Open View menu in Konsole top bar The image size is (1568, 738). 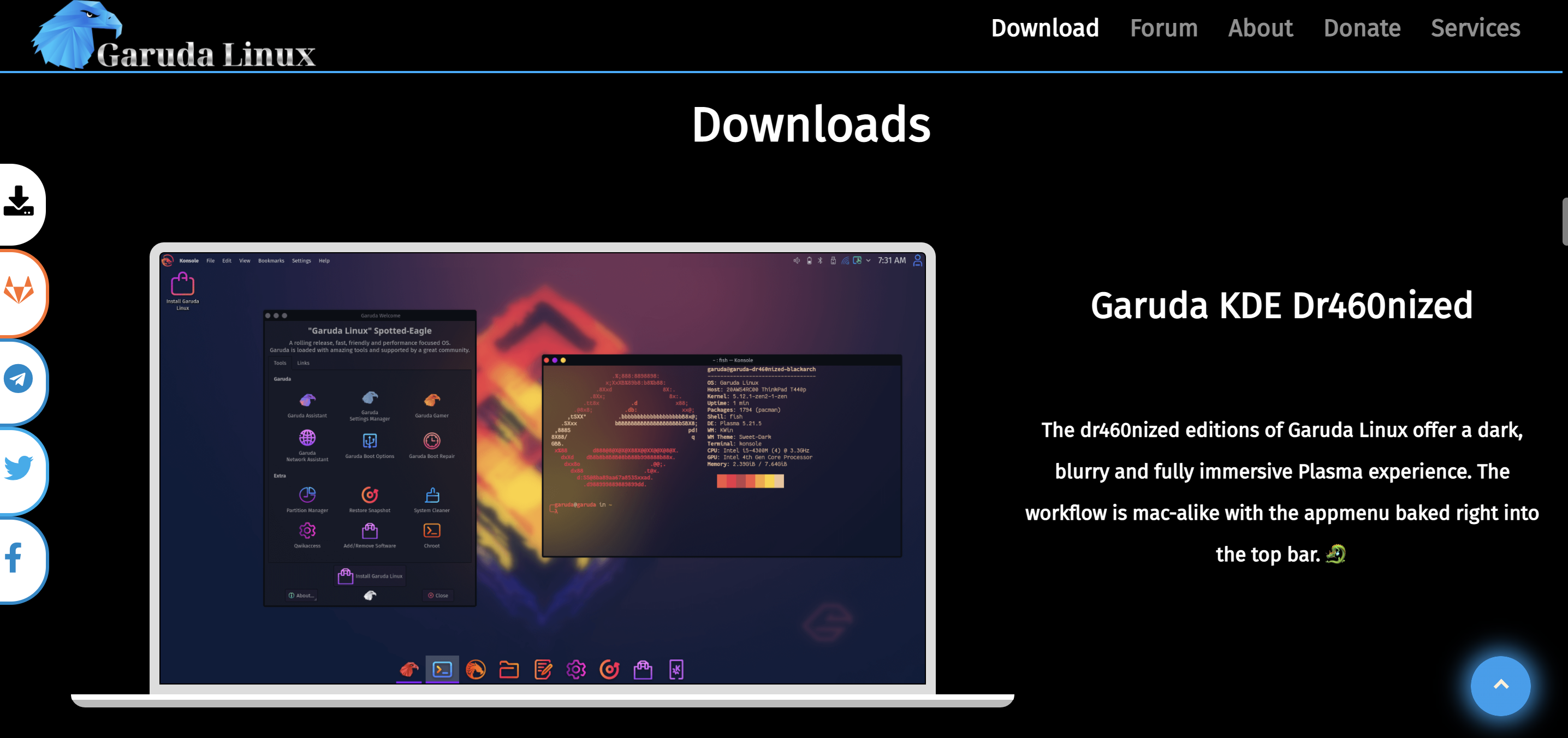(x=245, y=260)
